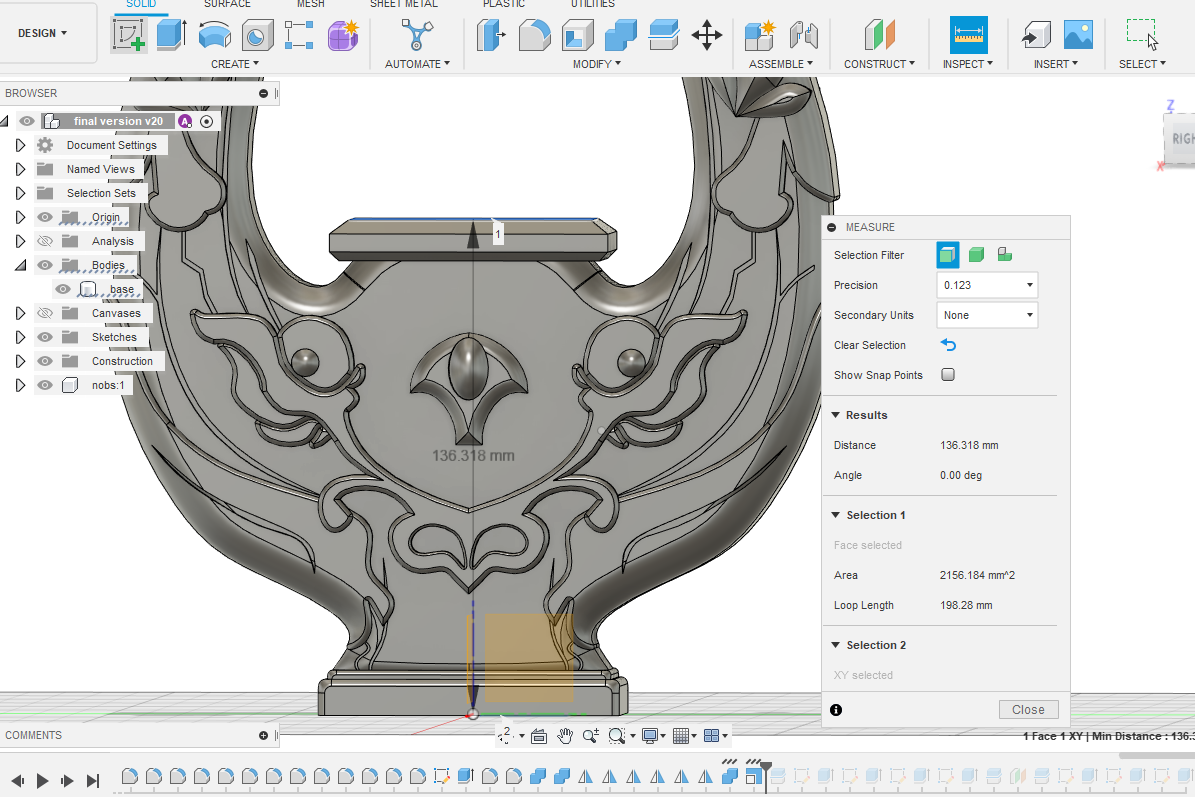Image resolution: width=1195 pixels, height=797 pixels.
Task: Open the Sheet Metal tab
Action: point(403,4)
